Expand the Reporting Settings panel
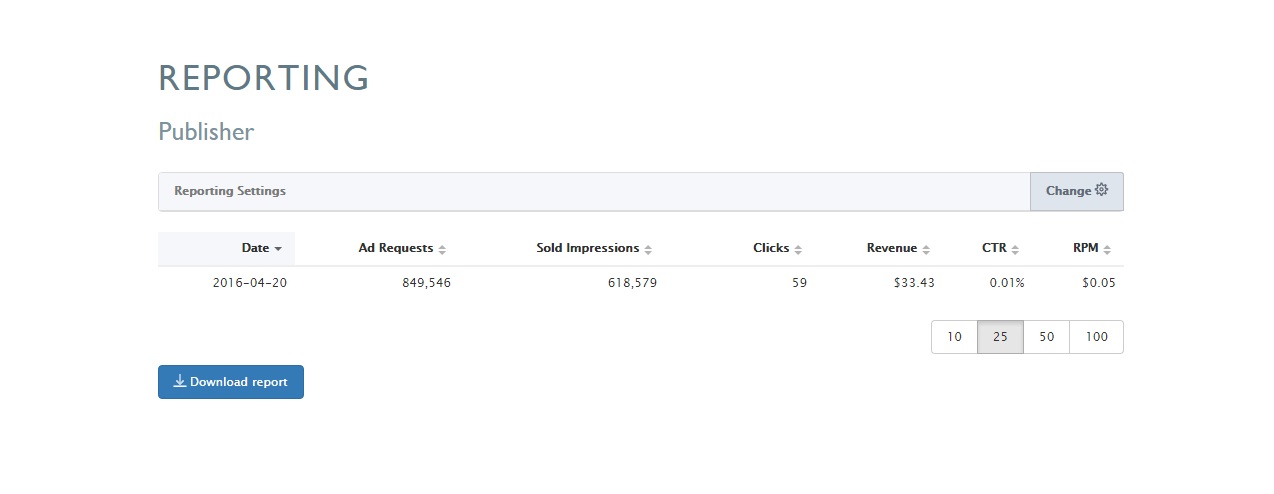The image size is (1274, 494). 594,191
